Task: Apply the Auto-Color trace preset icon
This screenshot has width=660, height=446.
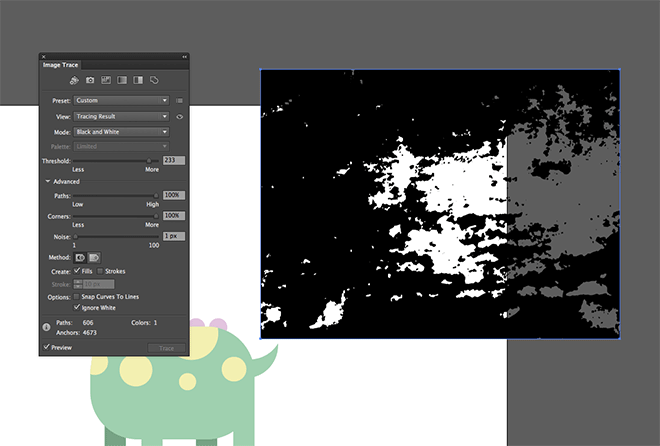Action: [74, 80]
